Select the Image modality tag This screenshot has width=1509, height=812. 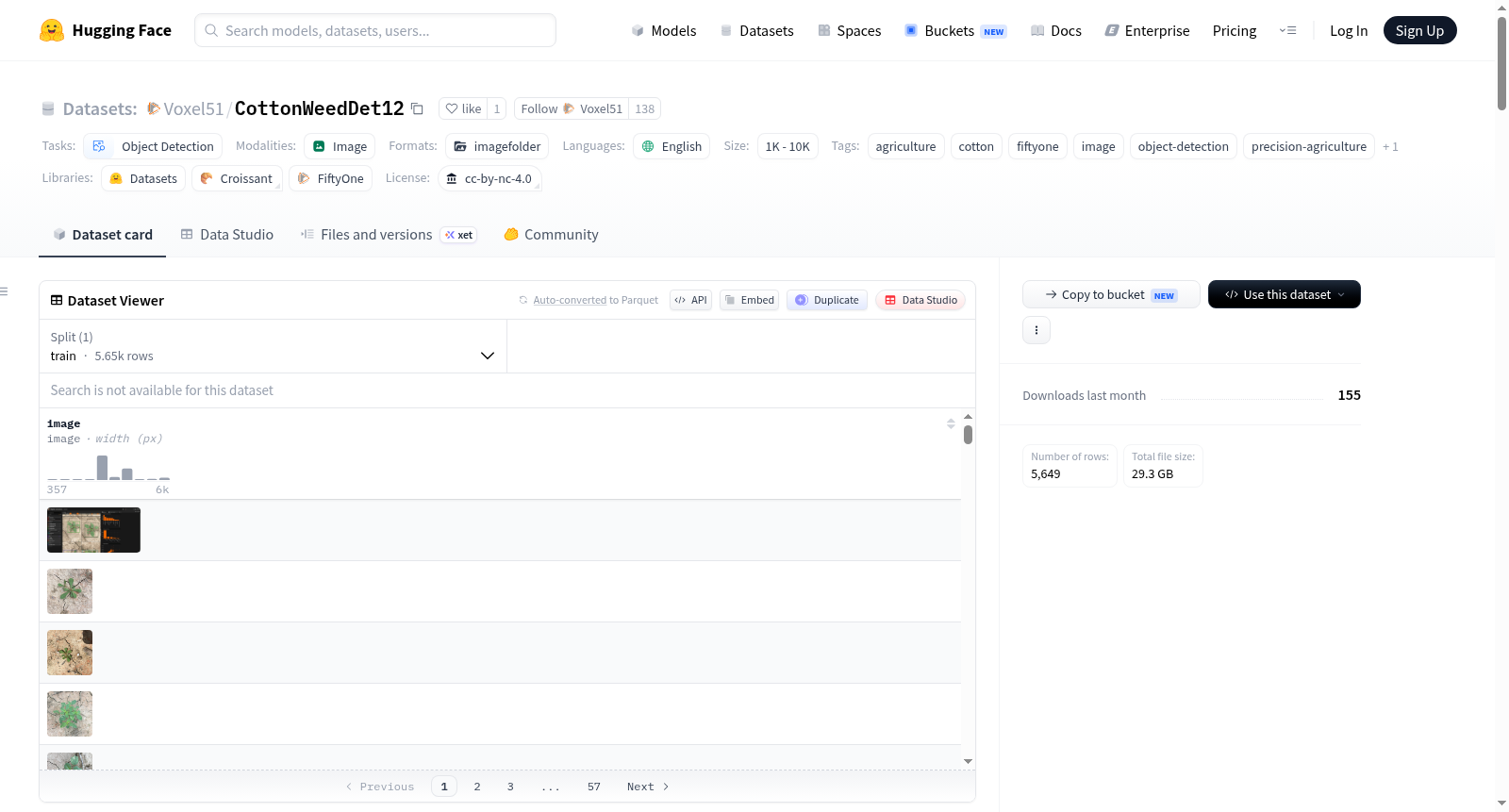coord(340,146)
